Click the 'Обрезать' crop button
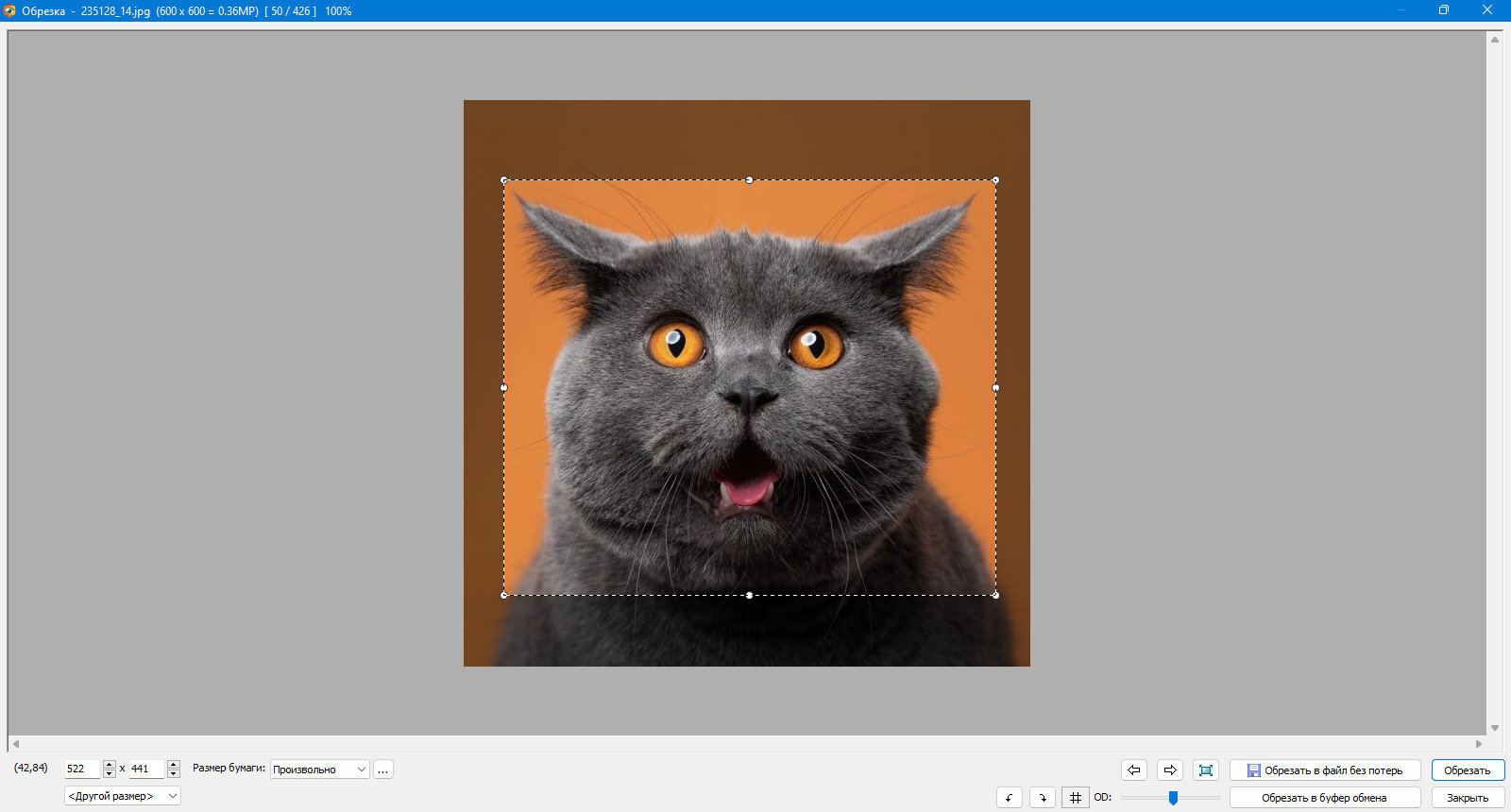Viewport: 1511px width, 812px height. [x=1468, y=770]
